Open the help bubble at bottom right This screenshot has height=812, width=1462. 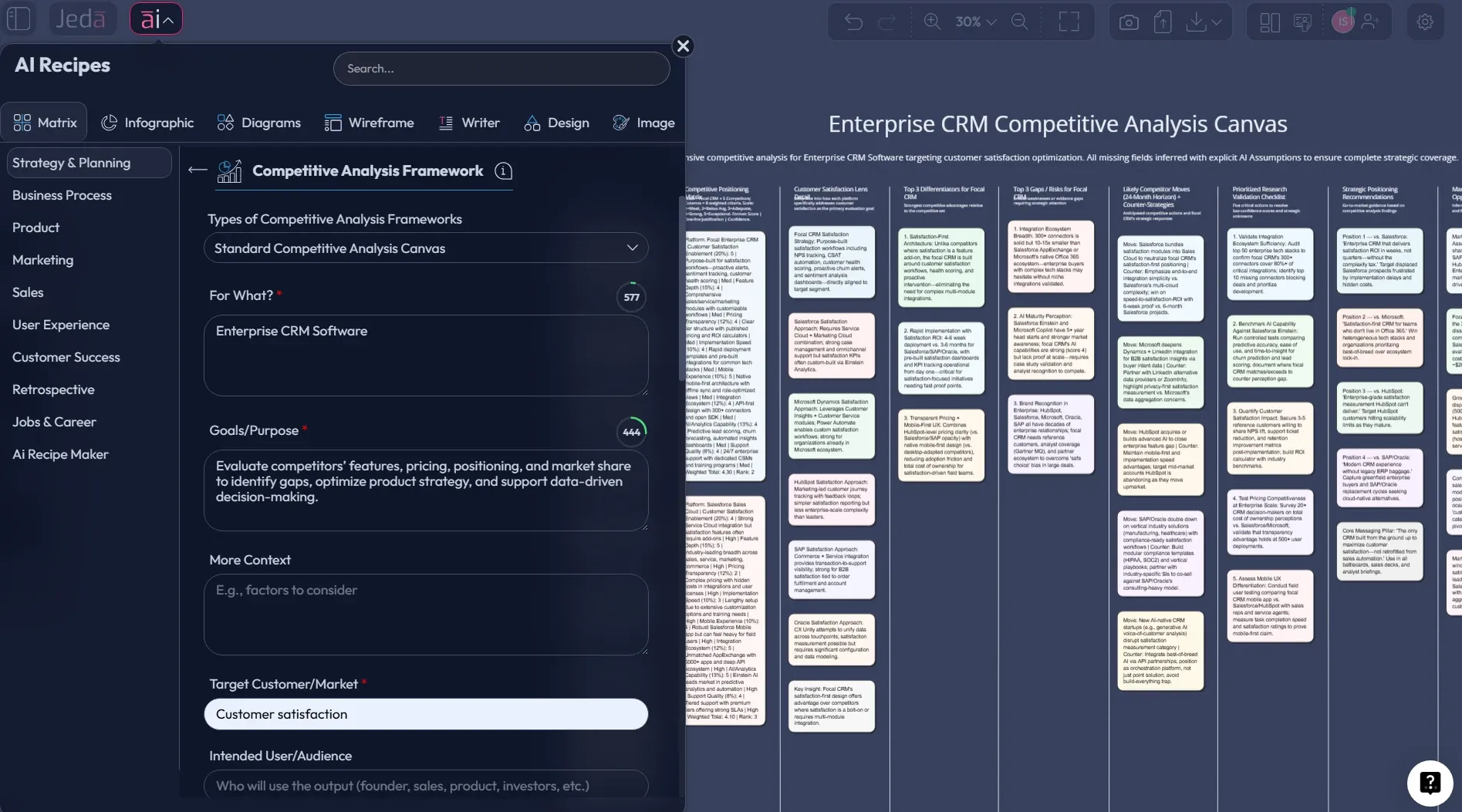coord(1430,782)
